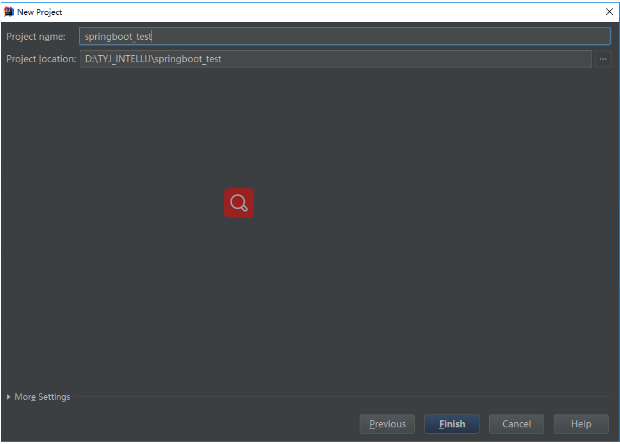The image size is (620, 444).
Task: Click the Project location path field
Action: pos(336,59)
